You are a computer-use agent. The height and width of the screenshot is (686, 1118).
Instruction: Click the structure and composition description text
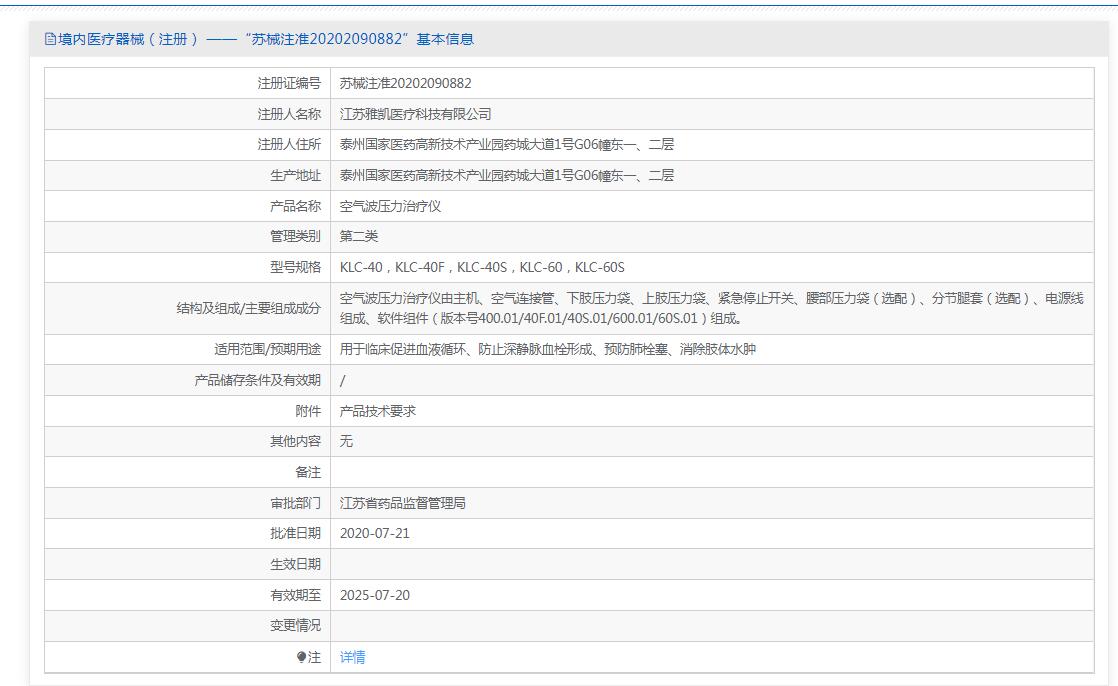click(x=710, y=308)
